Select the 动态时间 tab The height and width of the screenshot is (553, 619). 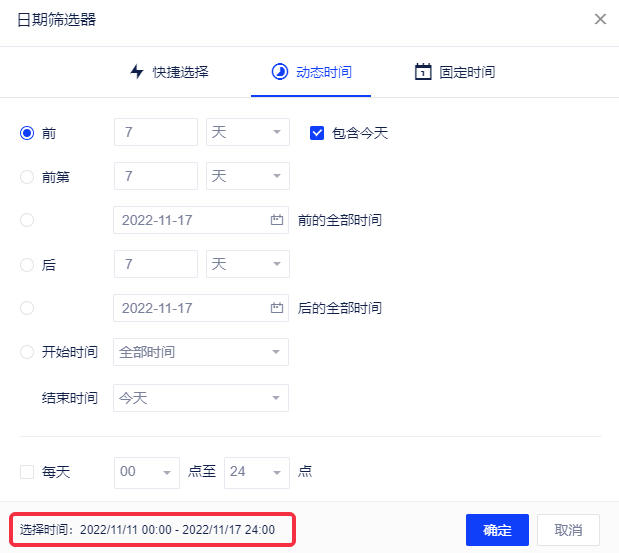(311, 72)
